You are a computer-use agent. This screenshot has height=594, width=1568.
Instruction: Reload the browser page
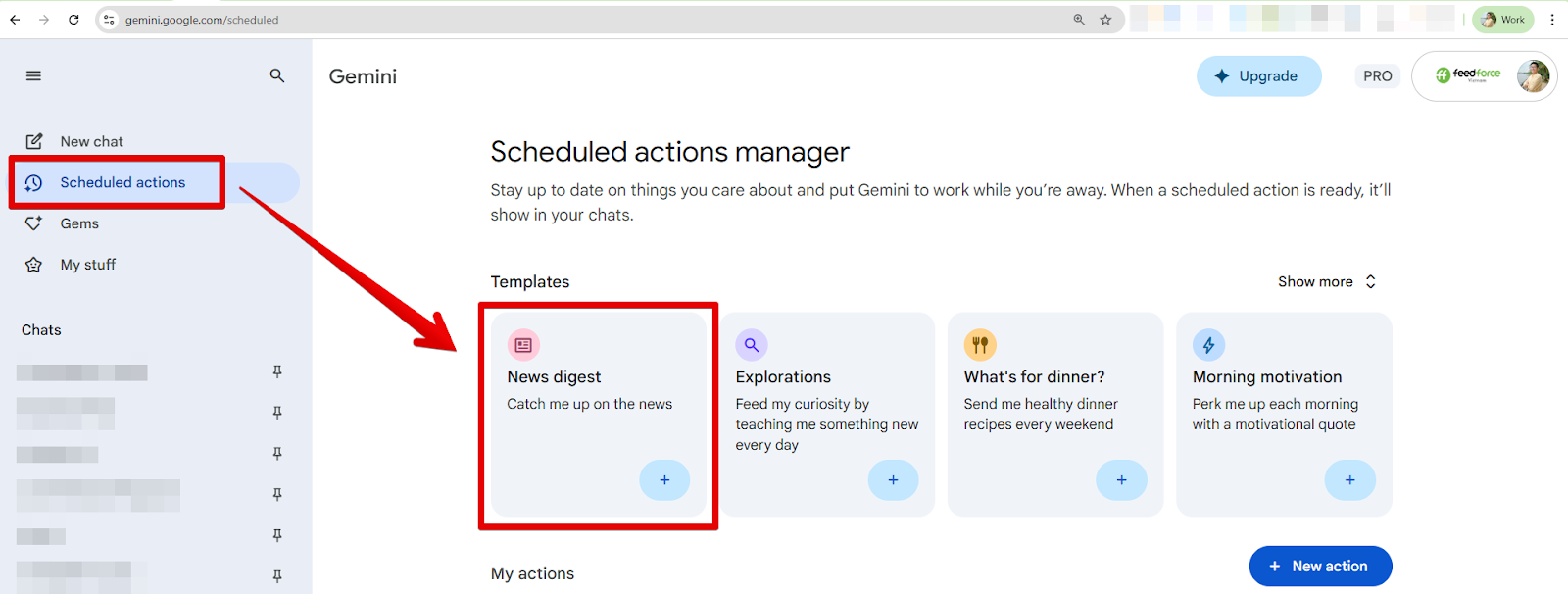[x=73, y=20]
